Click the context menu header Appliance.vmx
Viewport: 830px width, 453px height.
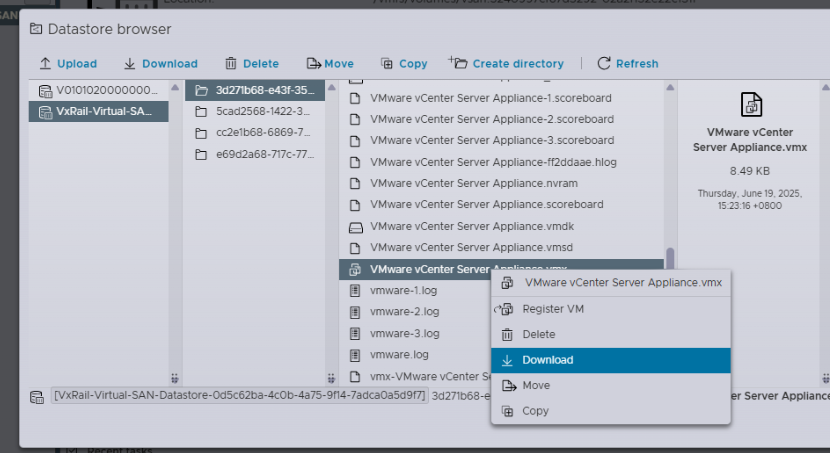pyautogui.click(x=611, y=283)
